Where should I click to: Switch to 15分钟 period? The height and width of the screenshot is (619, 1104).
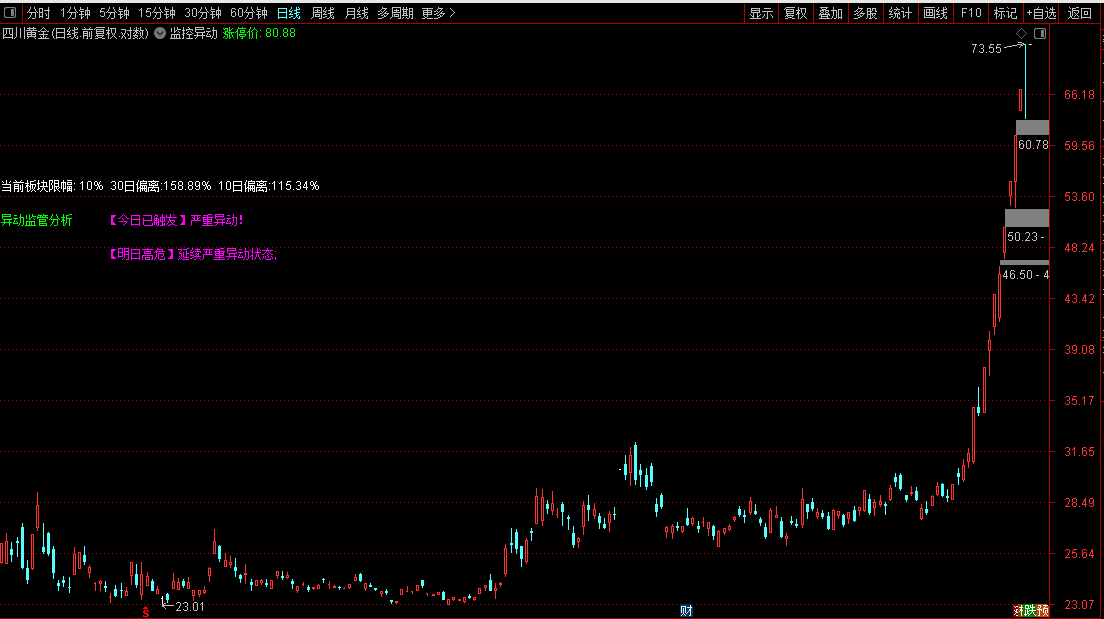(x=156, y=13)
